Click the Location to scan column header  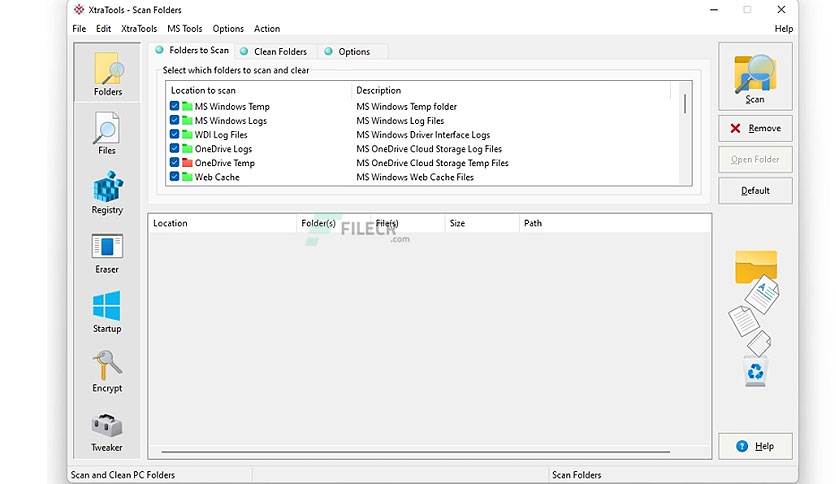pos(259,91)
